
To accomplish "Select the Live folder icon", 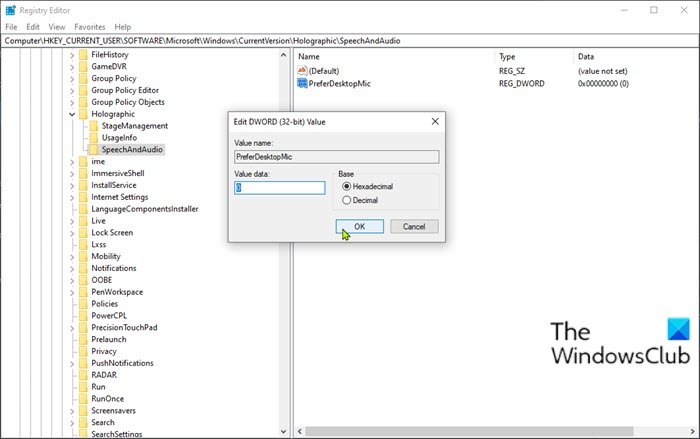I will 83,221.
